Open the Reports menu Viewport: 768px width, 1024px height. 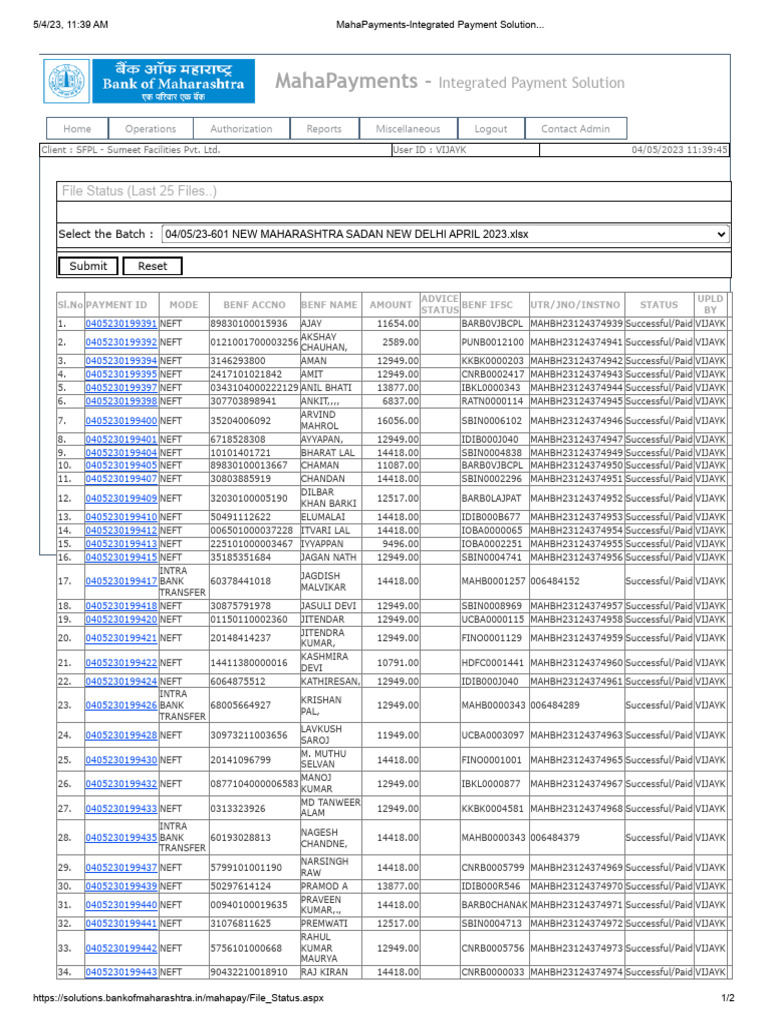click(x=324, y=129)
